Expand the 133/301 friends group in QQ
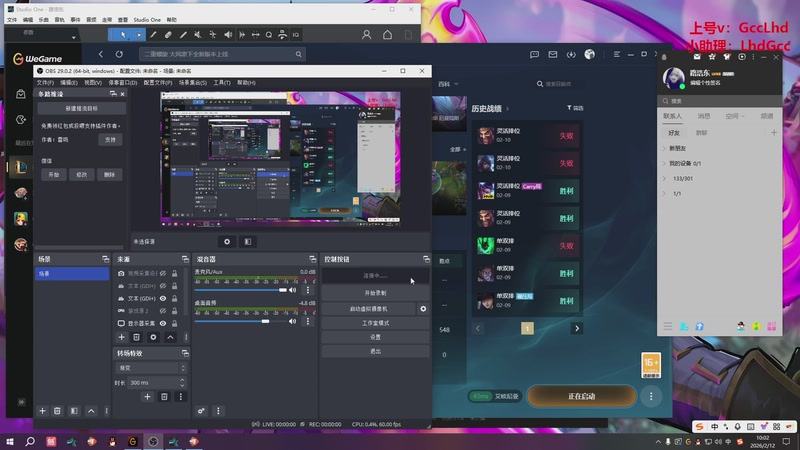The height and width of the screenshot is (450, 800). (664, 179)
